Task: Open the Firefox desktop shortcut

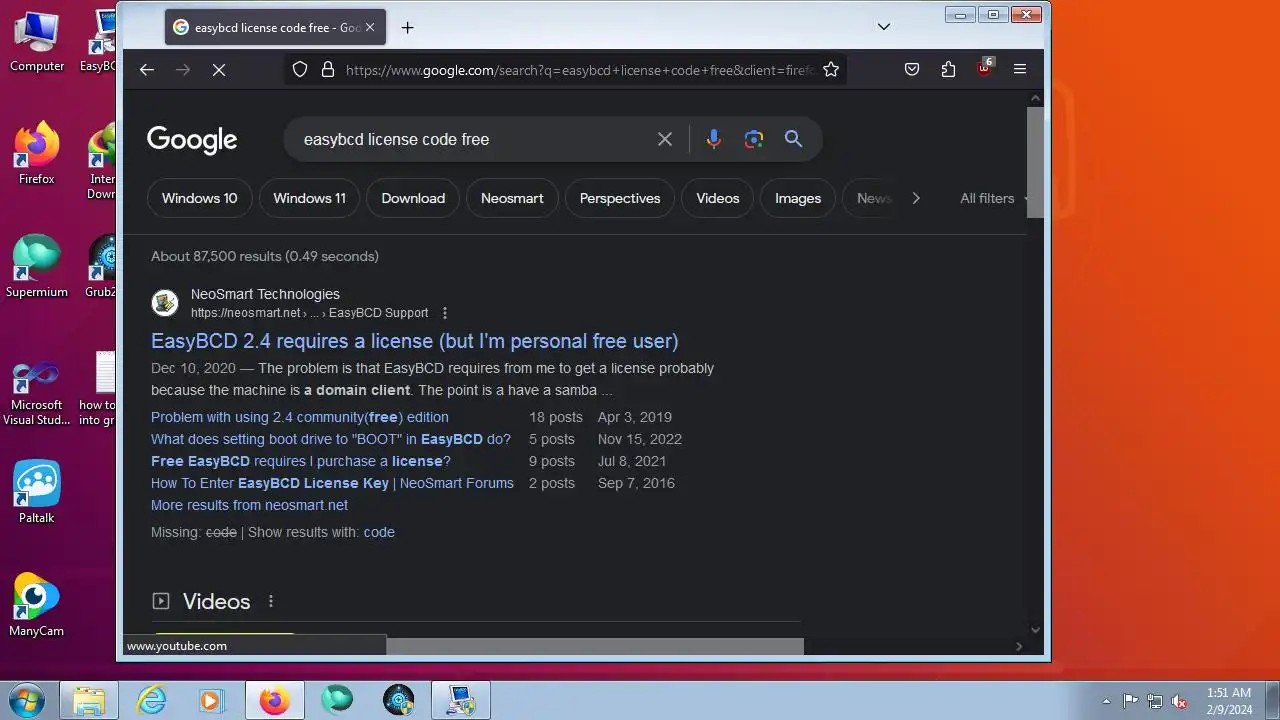Action: point(37,155)
